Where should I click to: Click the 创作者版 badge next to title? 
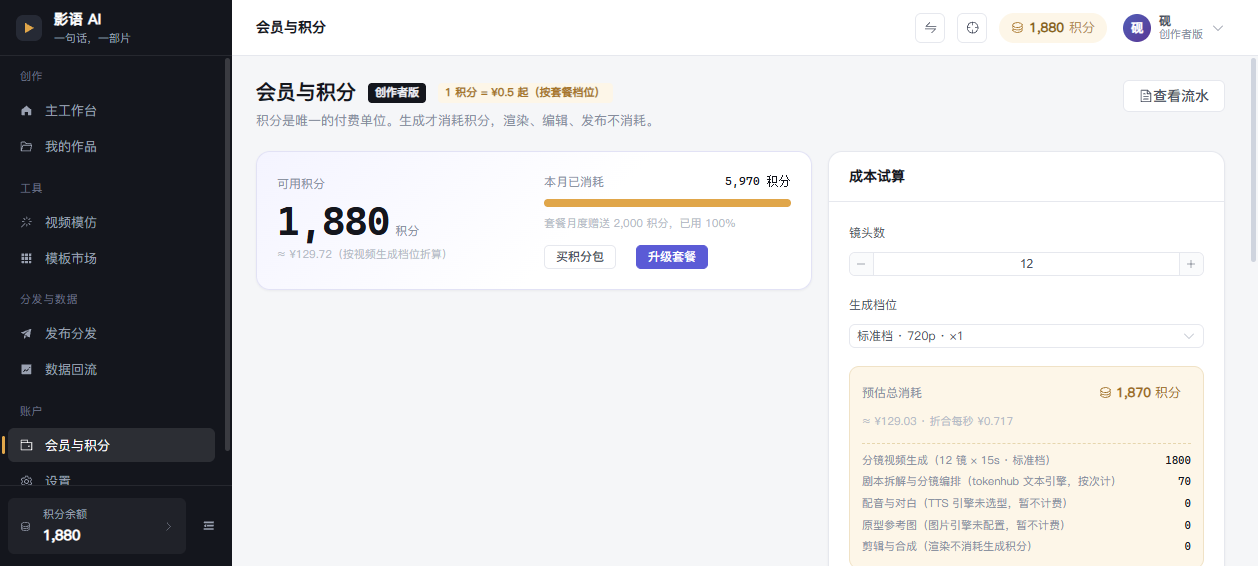click(397, 93)
